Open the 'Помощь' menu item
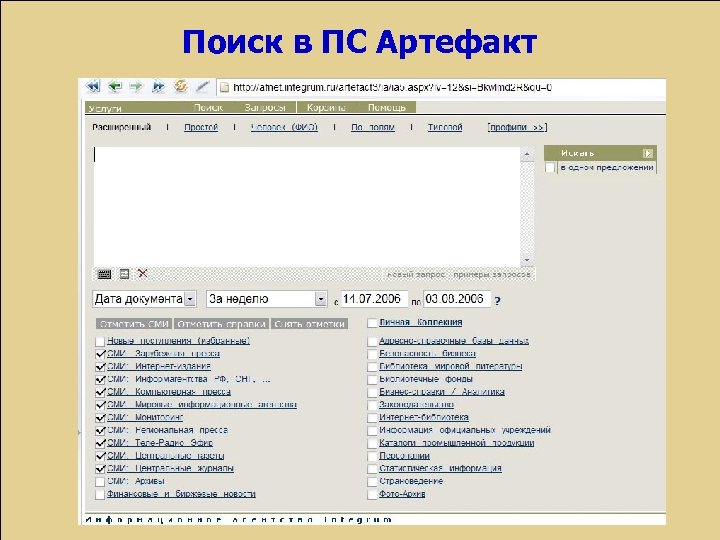The image size is (720, 540). pyautogui.click(x=387, y=107)
